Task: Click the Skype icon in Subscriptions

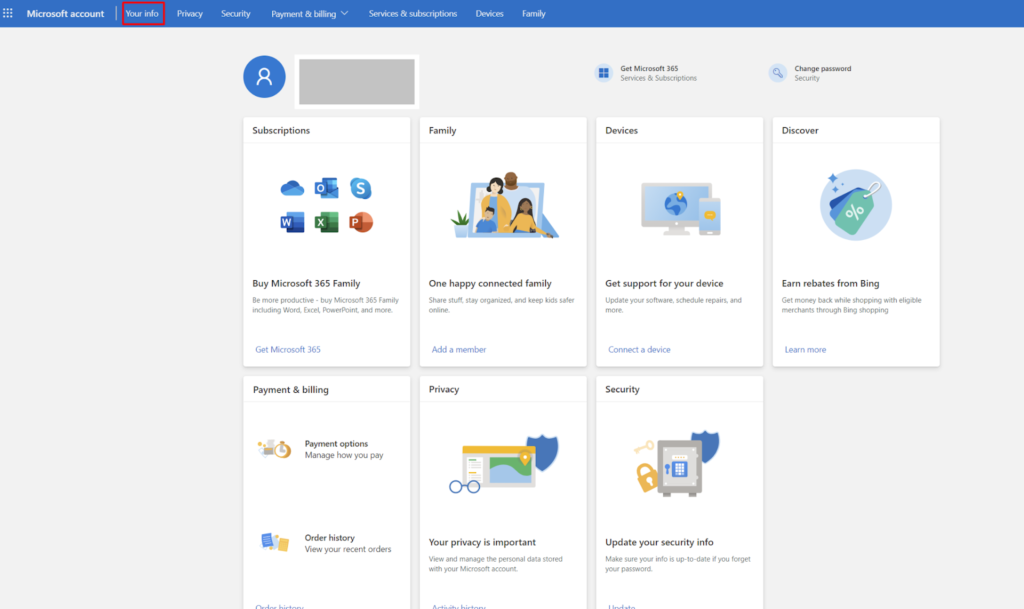Action: (360, 188)
